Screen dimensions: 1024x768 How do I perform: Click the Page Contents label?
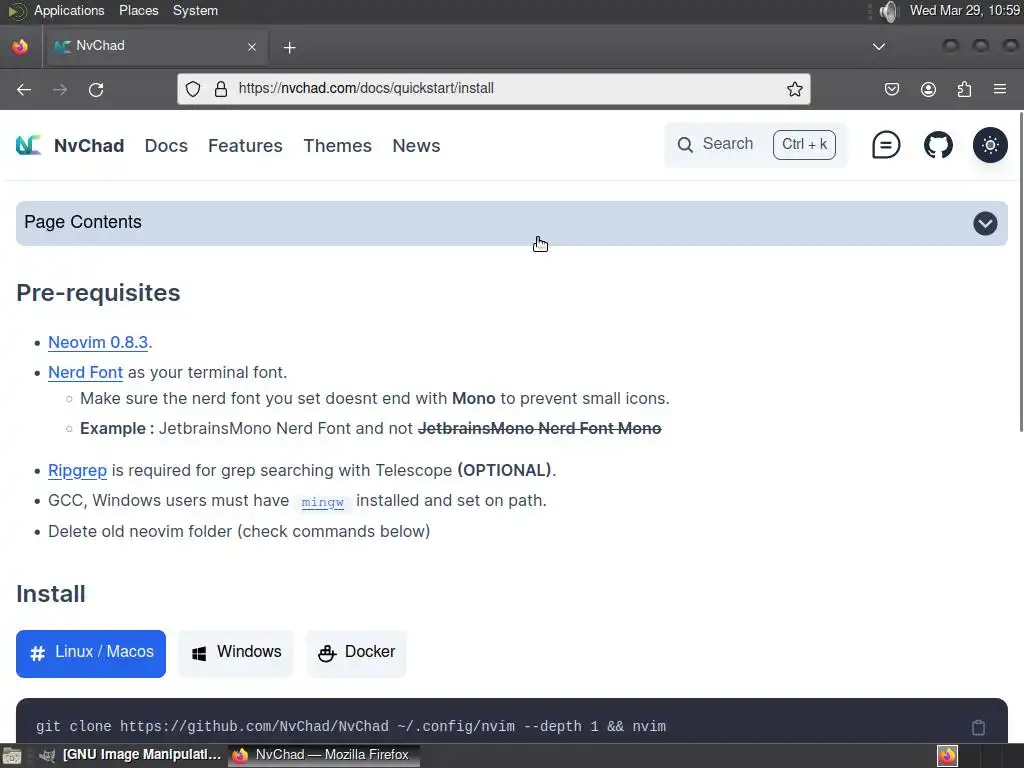[83, 222]
